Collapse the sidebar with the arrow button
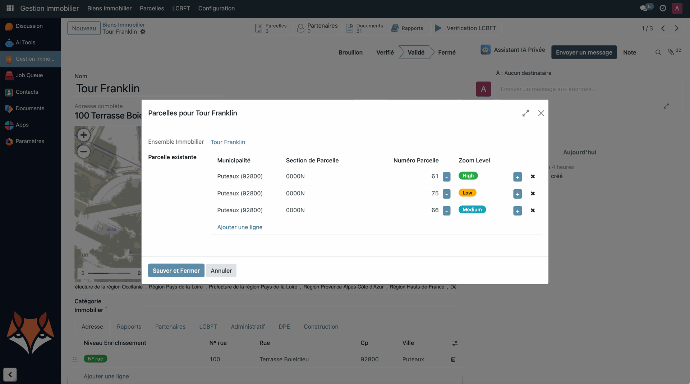 click(x=10, y=374)
